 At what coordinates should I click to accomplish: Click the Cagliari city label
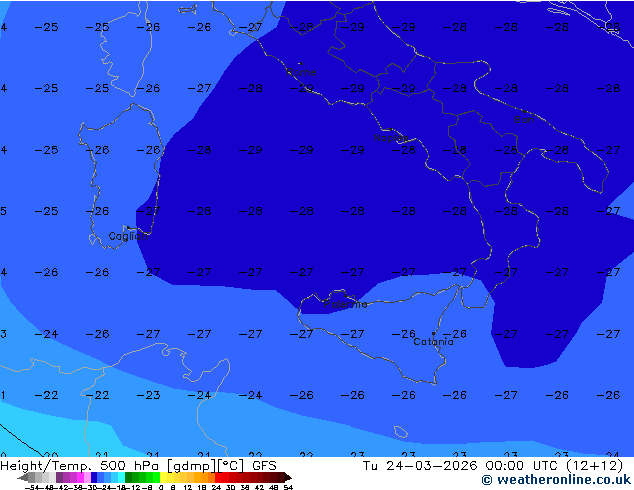[x=128, y=236]
